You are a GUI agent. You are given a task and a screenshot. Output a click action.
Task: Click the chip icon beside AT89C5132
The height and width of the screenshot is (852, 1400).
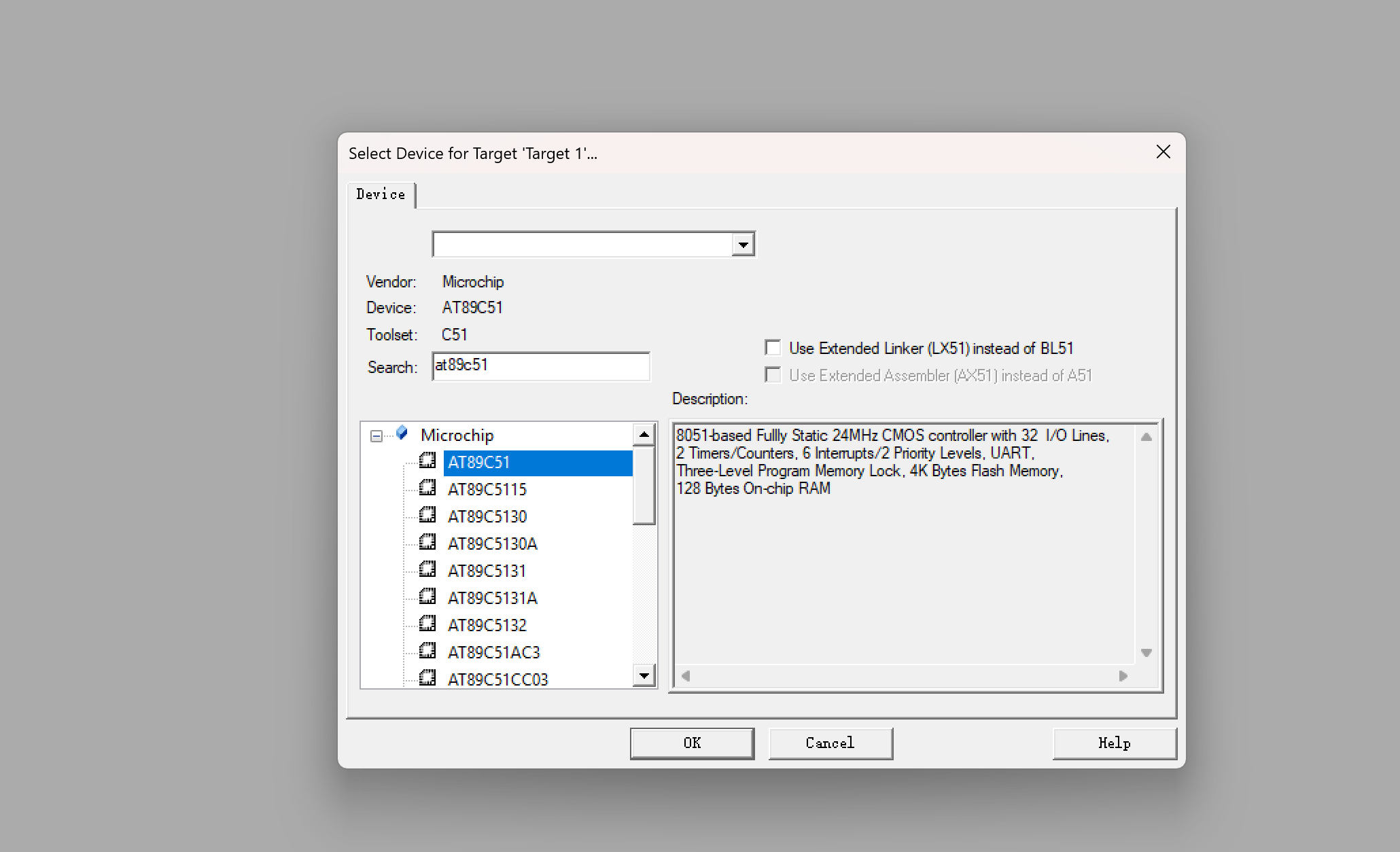[427, 624]
